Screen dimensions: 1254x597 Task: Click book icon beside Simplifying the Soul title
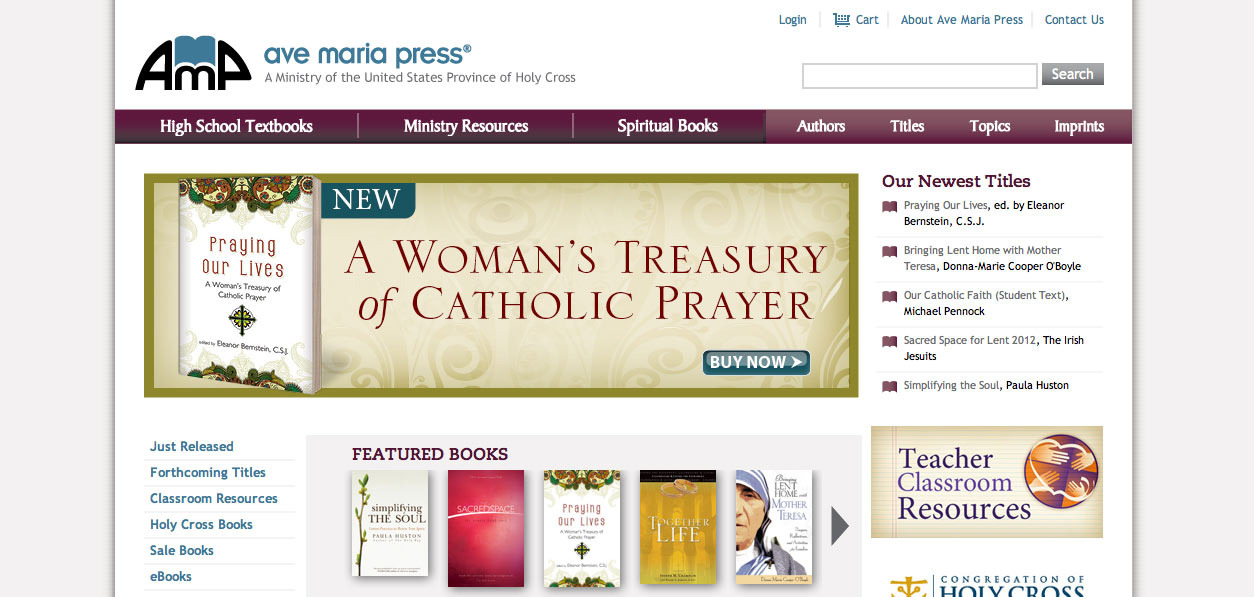[x=890, y=386]
